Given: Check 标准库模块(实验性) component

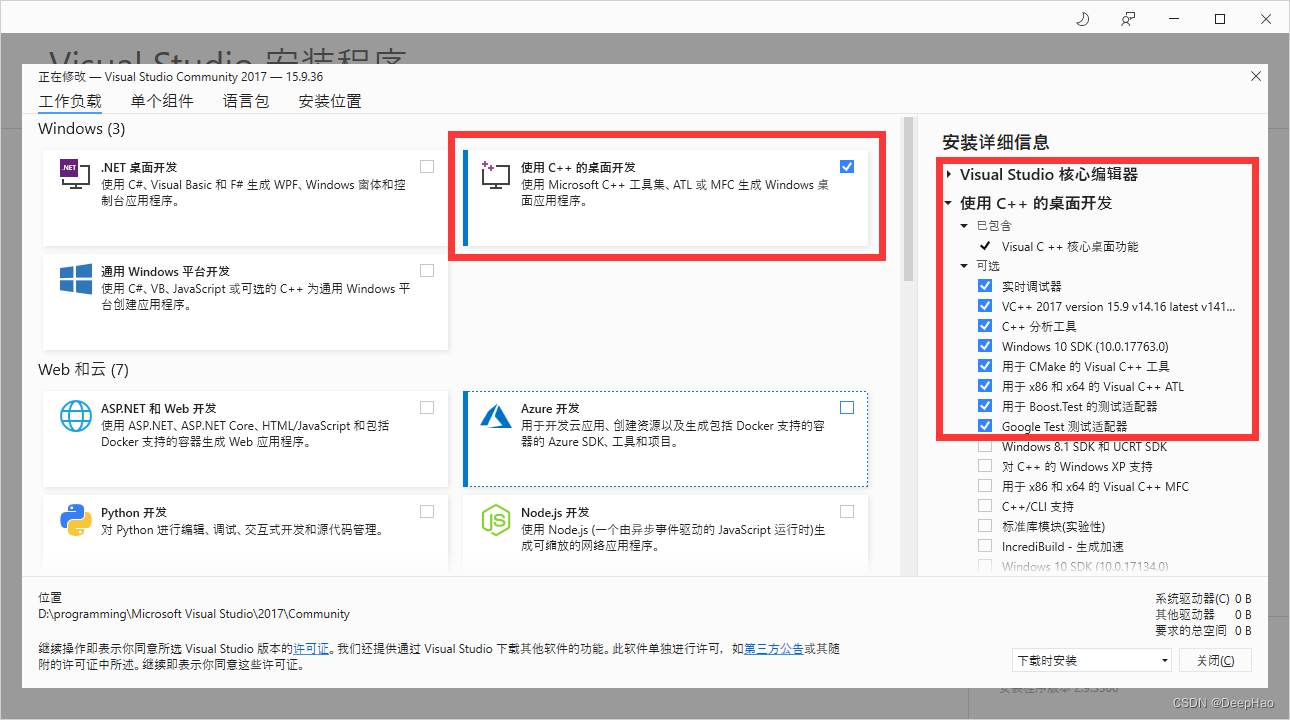Looking at the screenshot, I should pos(985,526).
